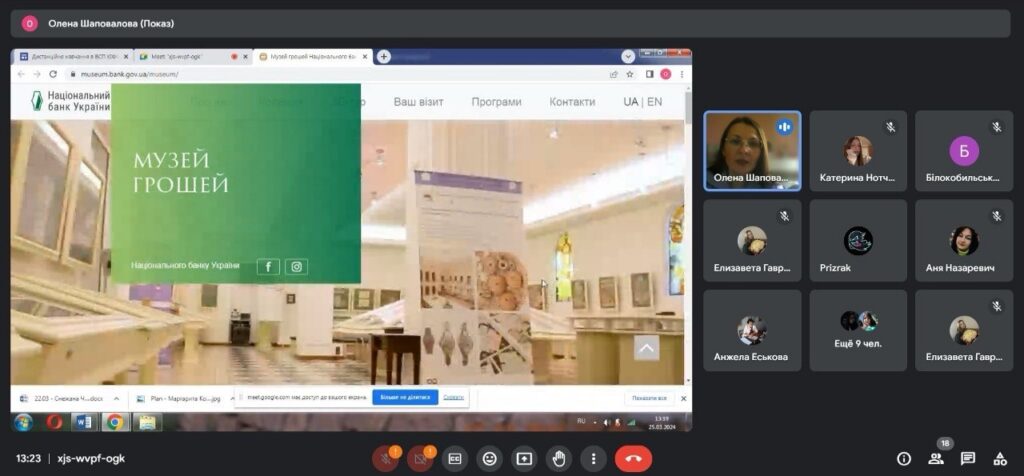Open a new browser tab with plus button
This screenshot has height=476, width=1024.
pos(384,57)
